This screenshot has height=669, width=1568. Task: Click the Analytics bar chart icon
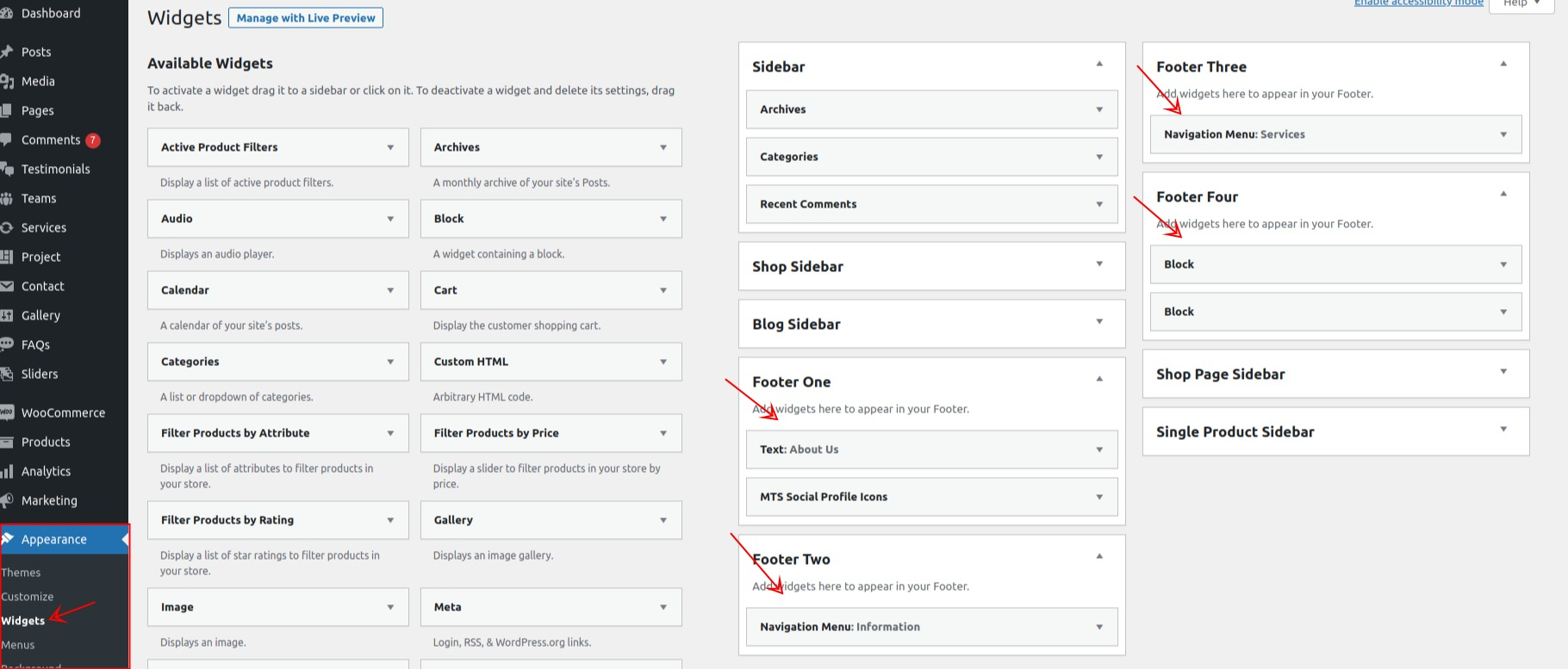click(7, 471)
